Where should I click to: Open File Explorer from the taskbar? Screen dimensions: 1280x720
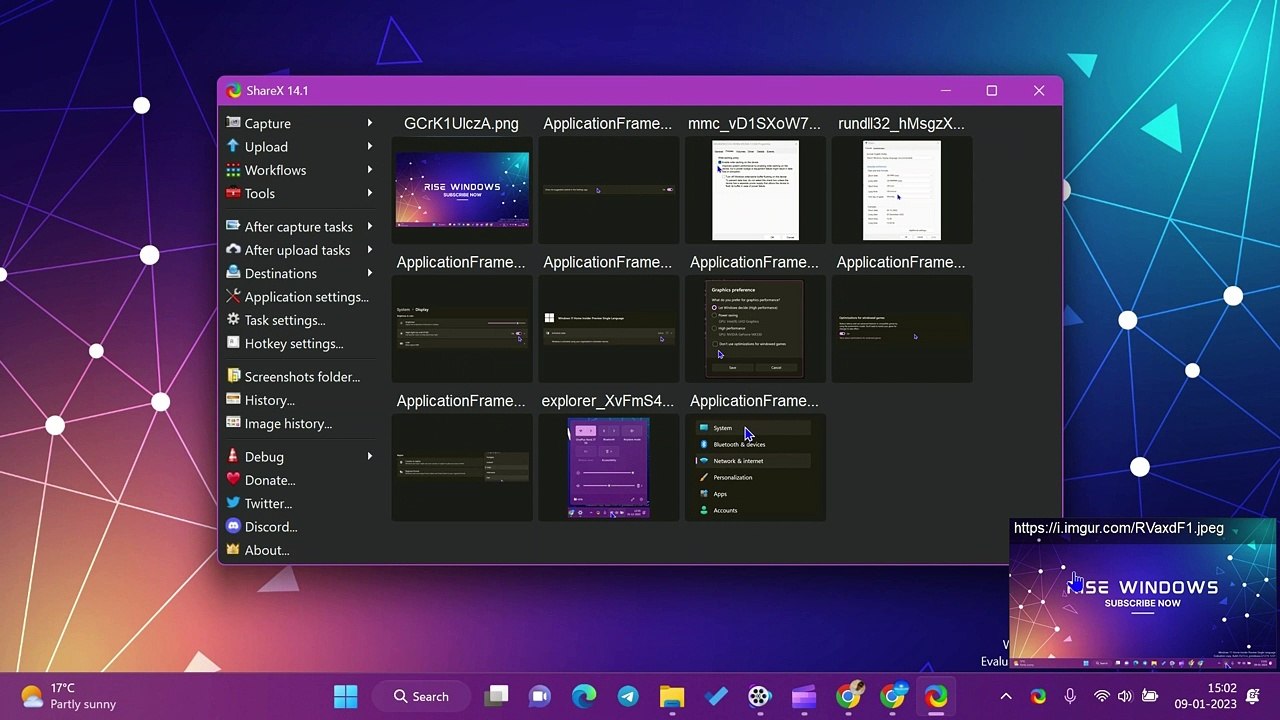(x=672, y=697)
